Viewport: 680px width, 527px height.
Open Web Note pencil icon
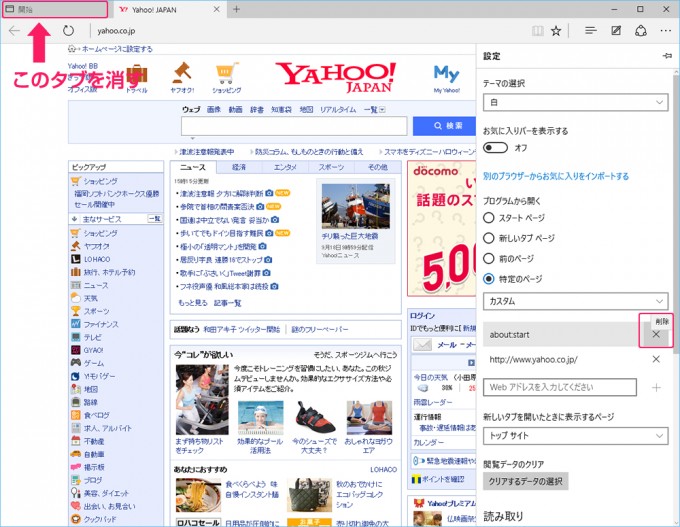click(x=616, y=30)
